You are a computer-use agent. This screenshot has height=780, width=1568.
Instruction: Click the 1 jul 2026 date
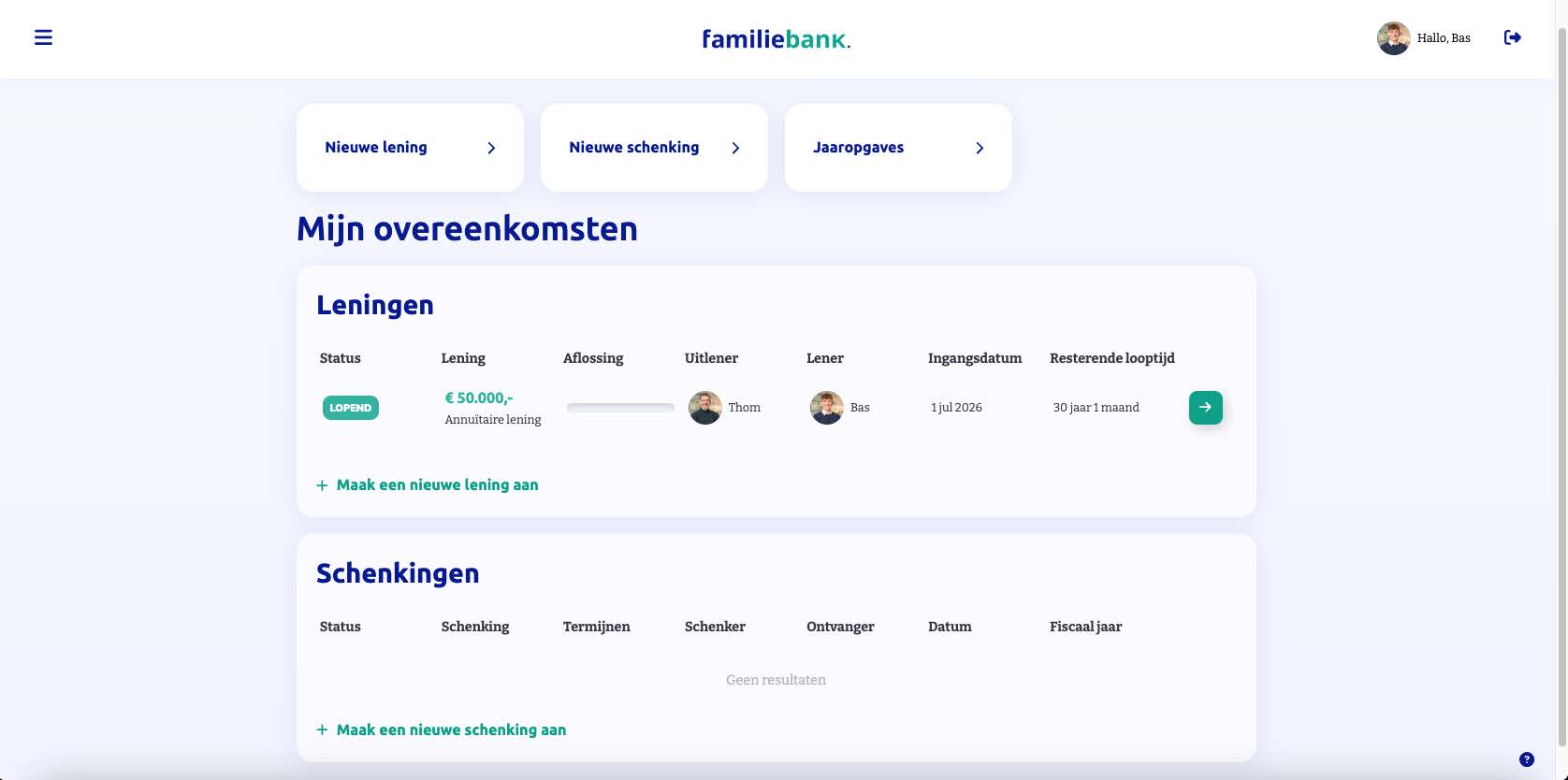(956, 408)
